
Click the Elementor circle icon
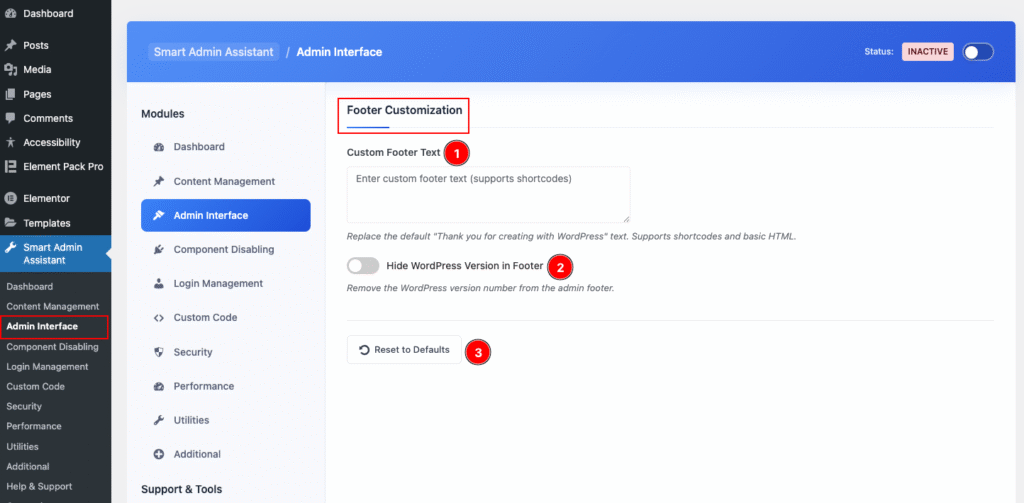coord(10,199)
